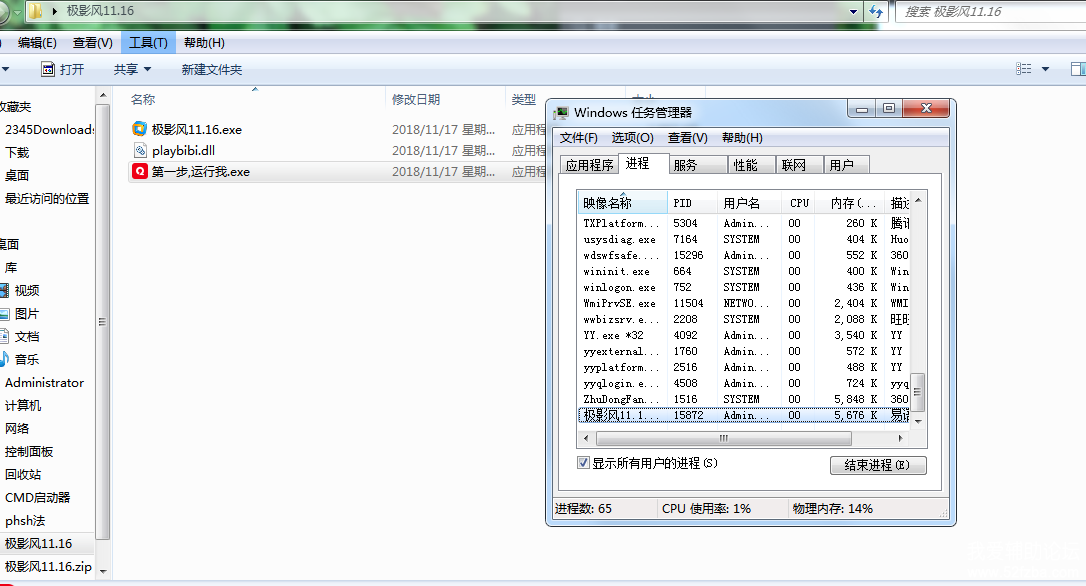The width and height of the screenshot is (1086, 586).
Task: Sort files by 修改日期 column header
Action: pos(444,99)
